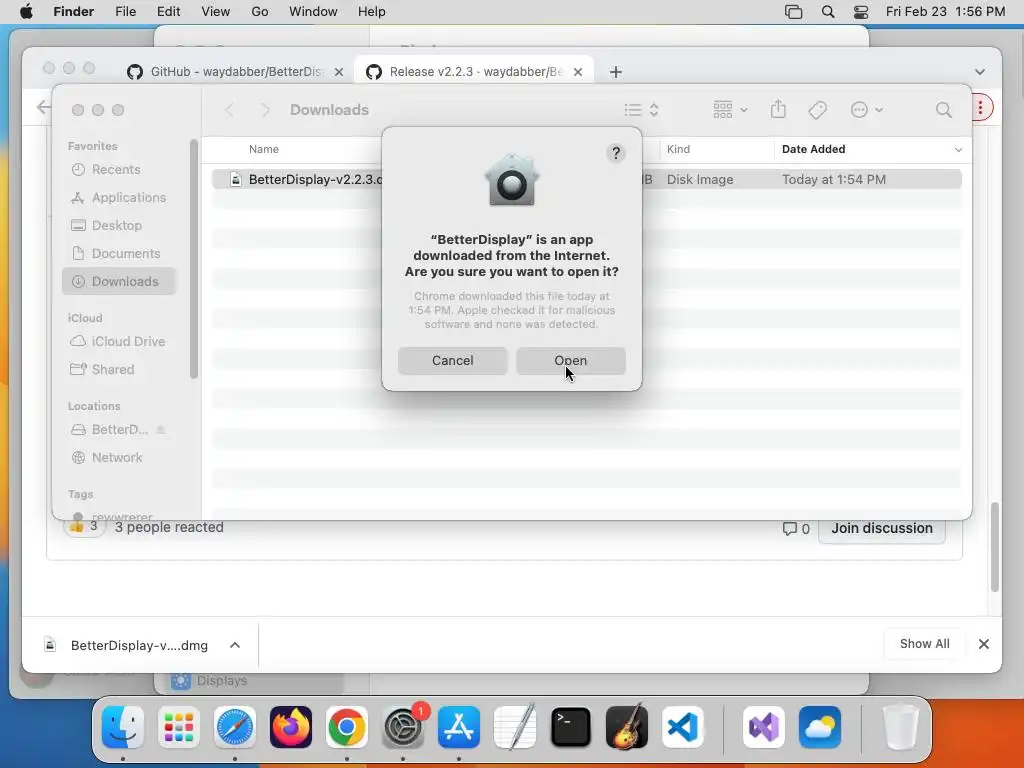Open the Finder menu

[x=73, y=12]
